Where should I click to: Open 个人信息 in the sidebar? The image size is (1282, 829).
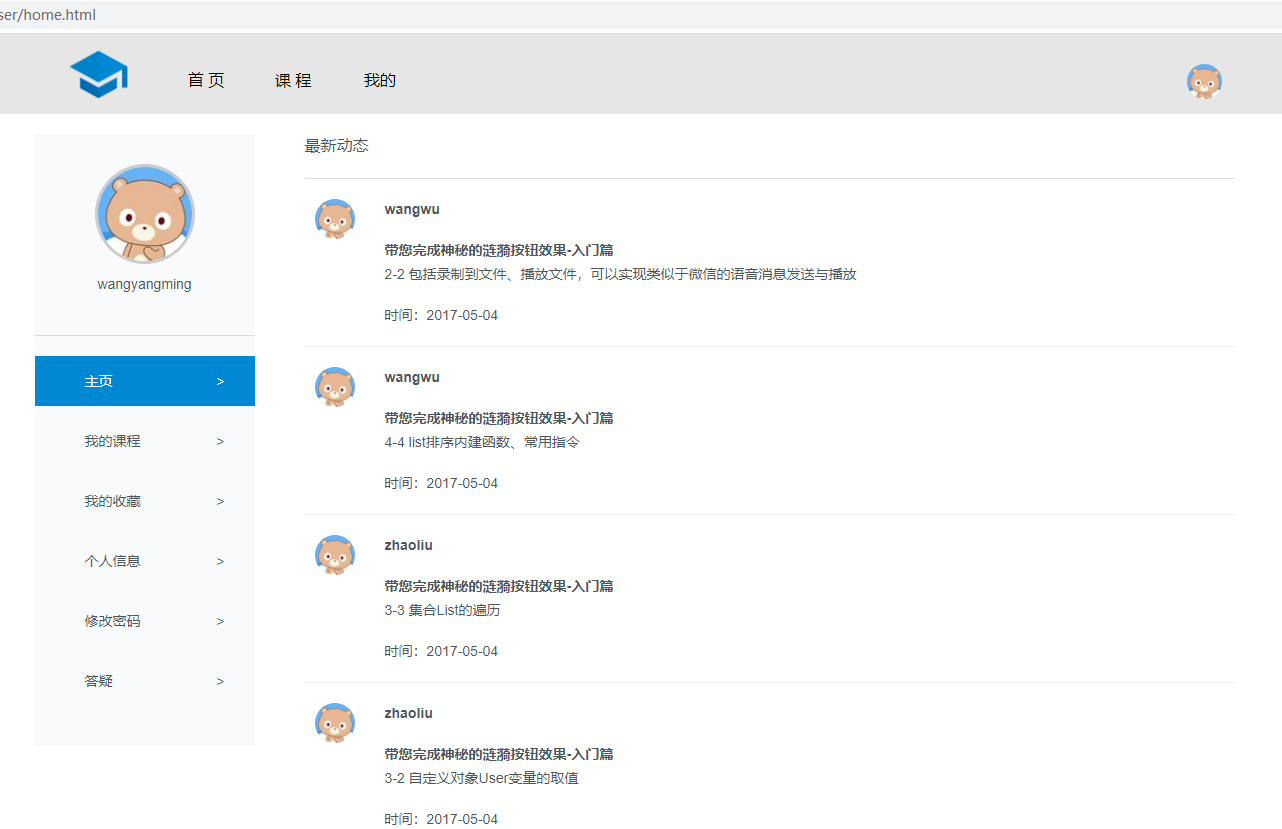click(145, 561)
